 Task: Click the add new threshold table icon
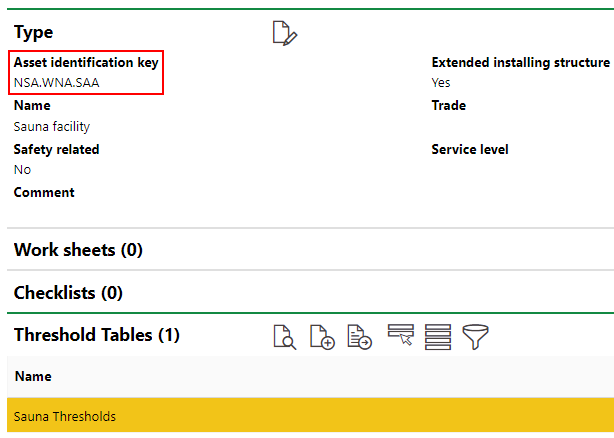click(322, 336)
